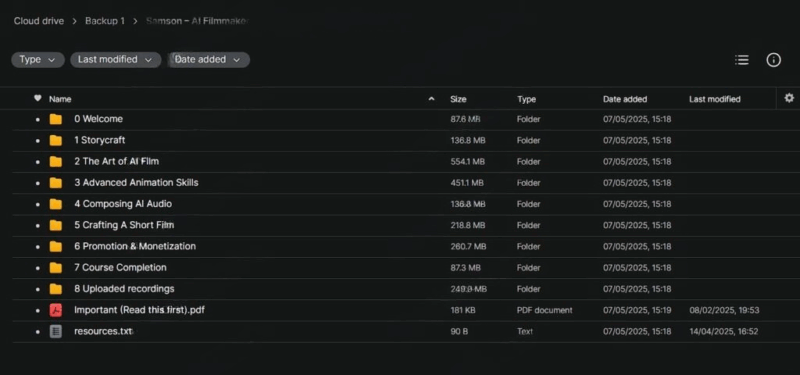Sort by the Size column header
The height and width of the screenshot is (375, 800).
(458, 99)
